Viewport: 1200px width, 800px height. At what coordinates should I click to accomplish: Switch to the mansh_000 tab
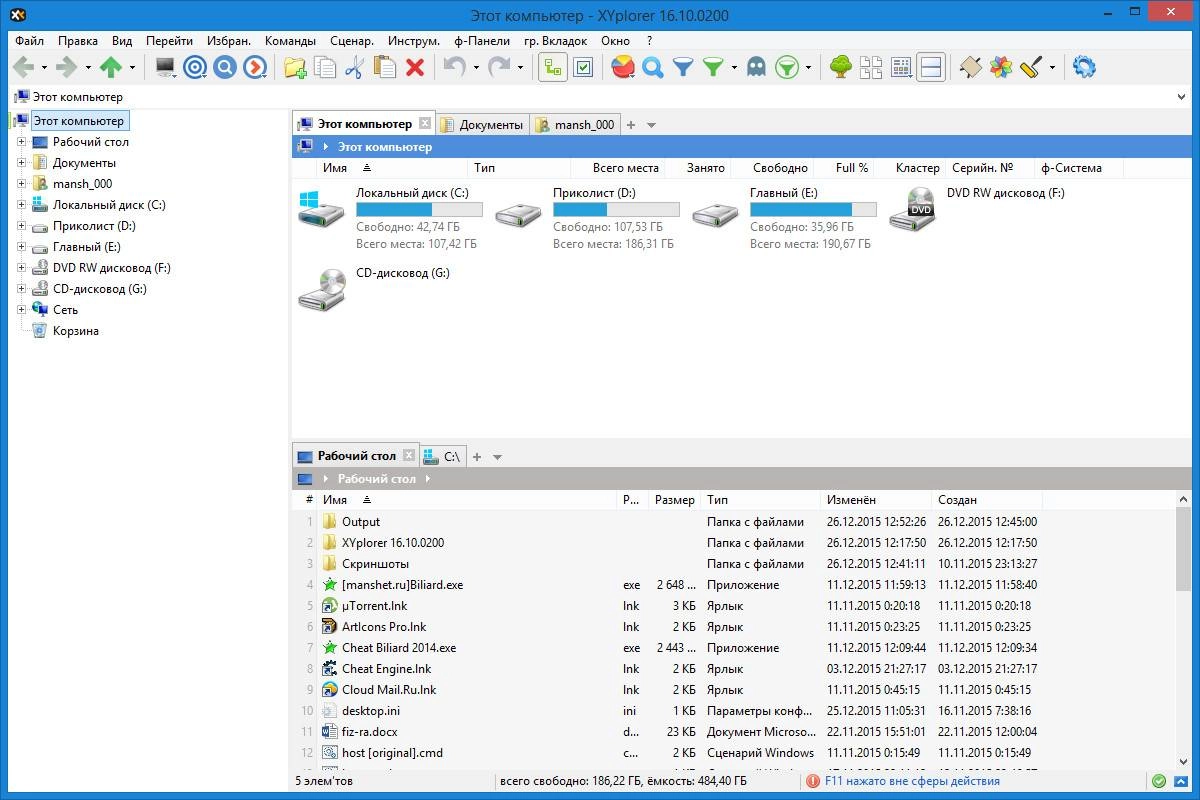575,125
